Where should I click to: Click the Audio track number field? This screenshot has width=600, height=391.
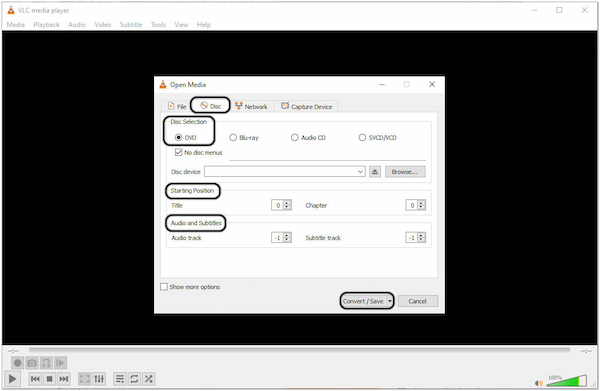(x=277, y=238)
